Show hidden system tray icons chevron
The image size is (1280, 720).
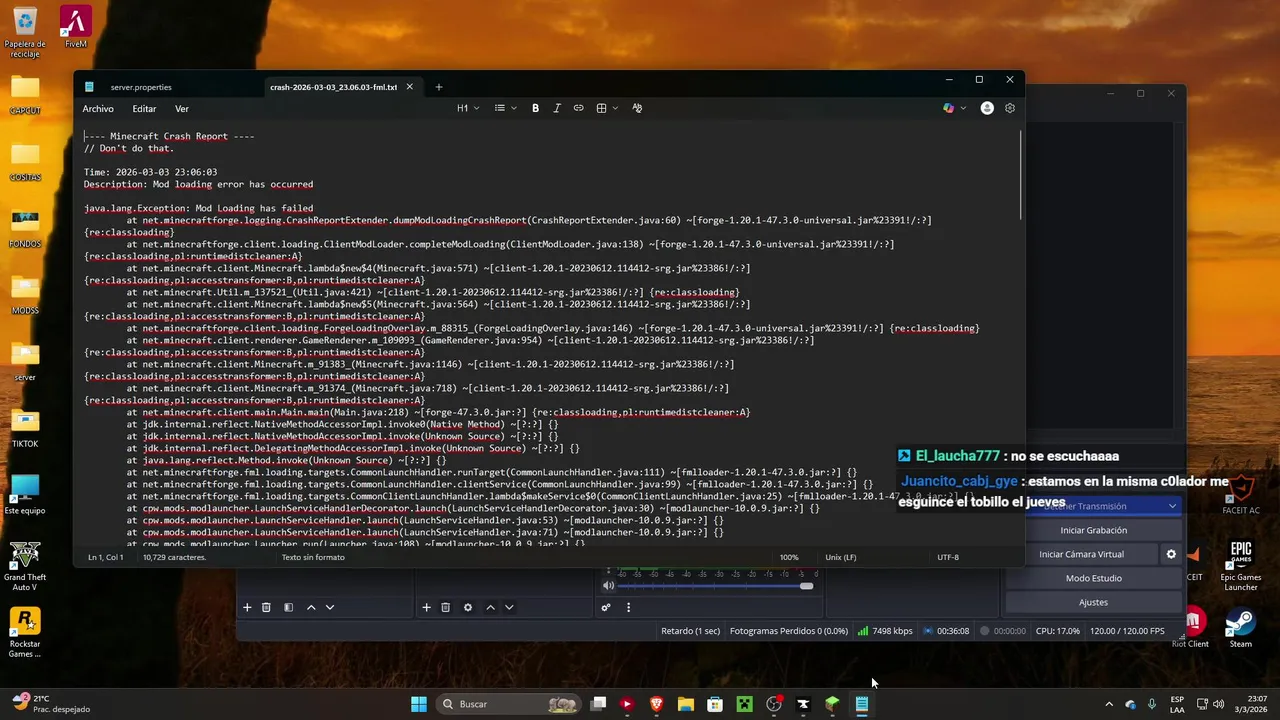point(1109,704)
